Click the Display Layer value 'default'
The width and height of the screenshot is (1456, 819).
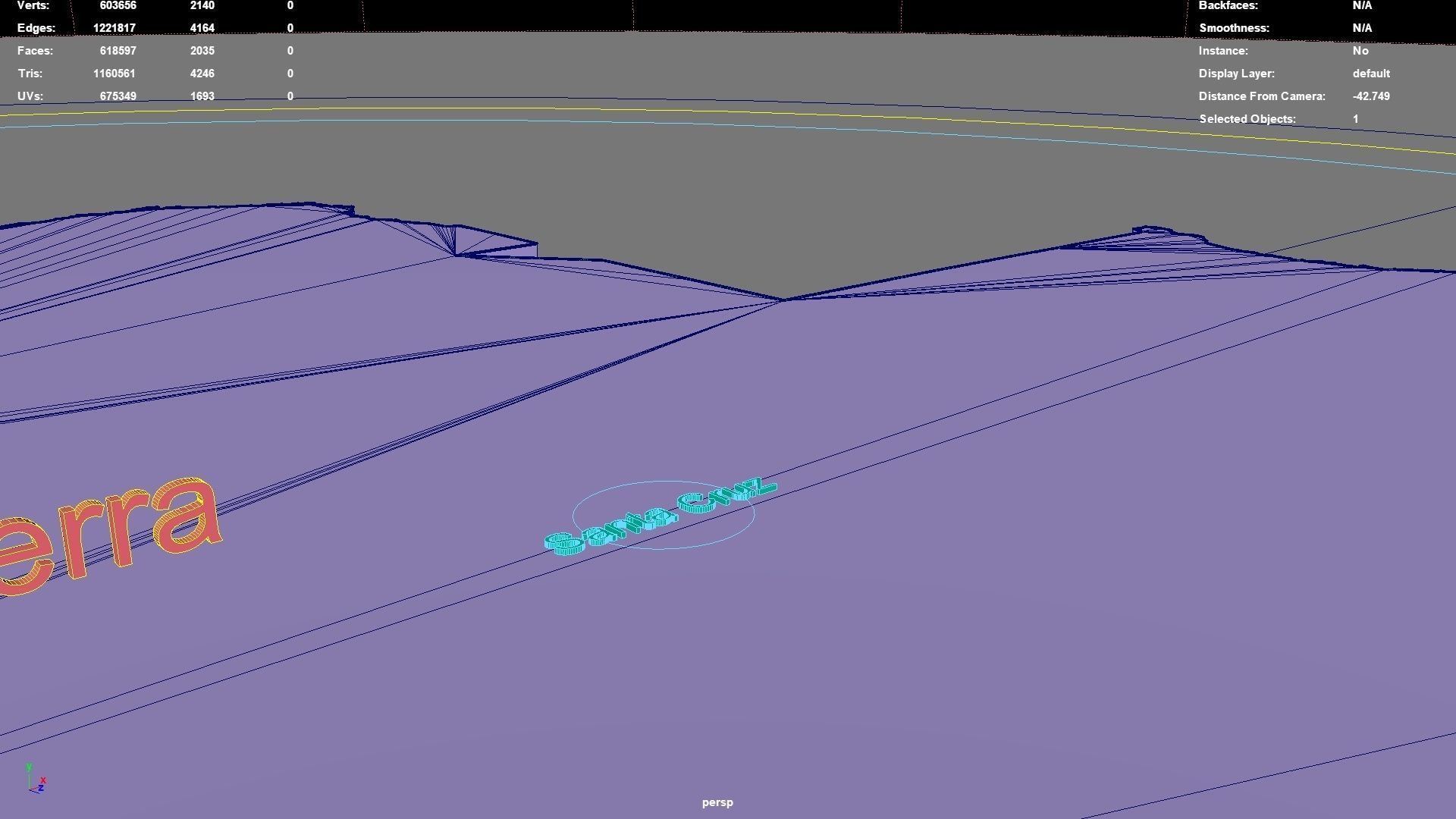click(x=1371, y=74)
